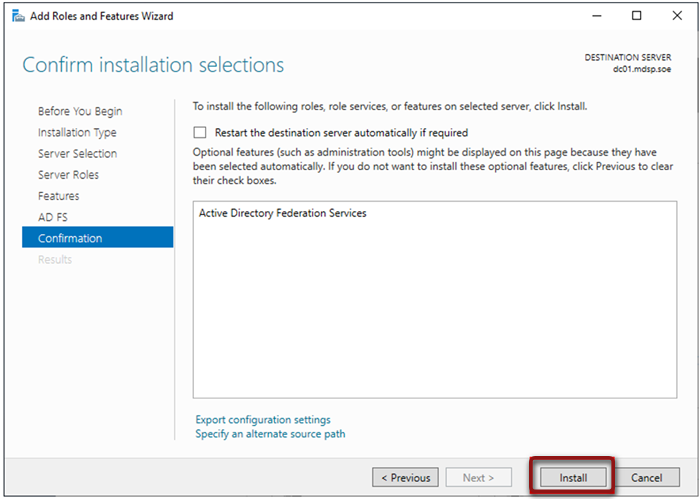The image size is (700, 499).
Task: Open Server Selection step
Action: (x=78, y=154)
